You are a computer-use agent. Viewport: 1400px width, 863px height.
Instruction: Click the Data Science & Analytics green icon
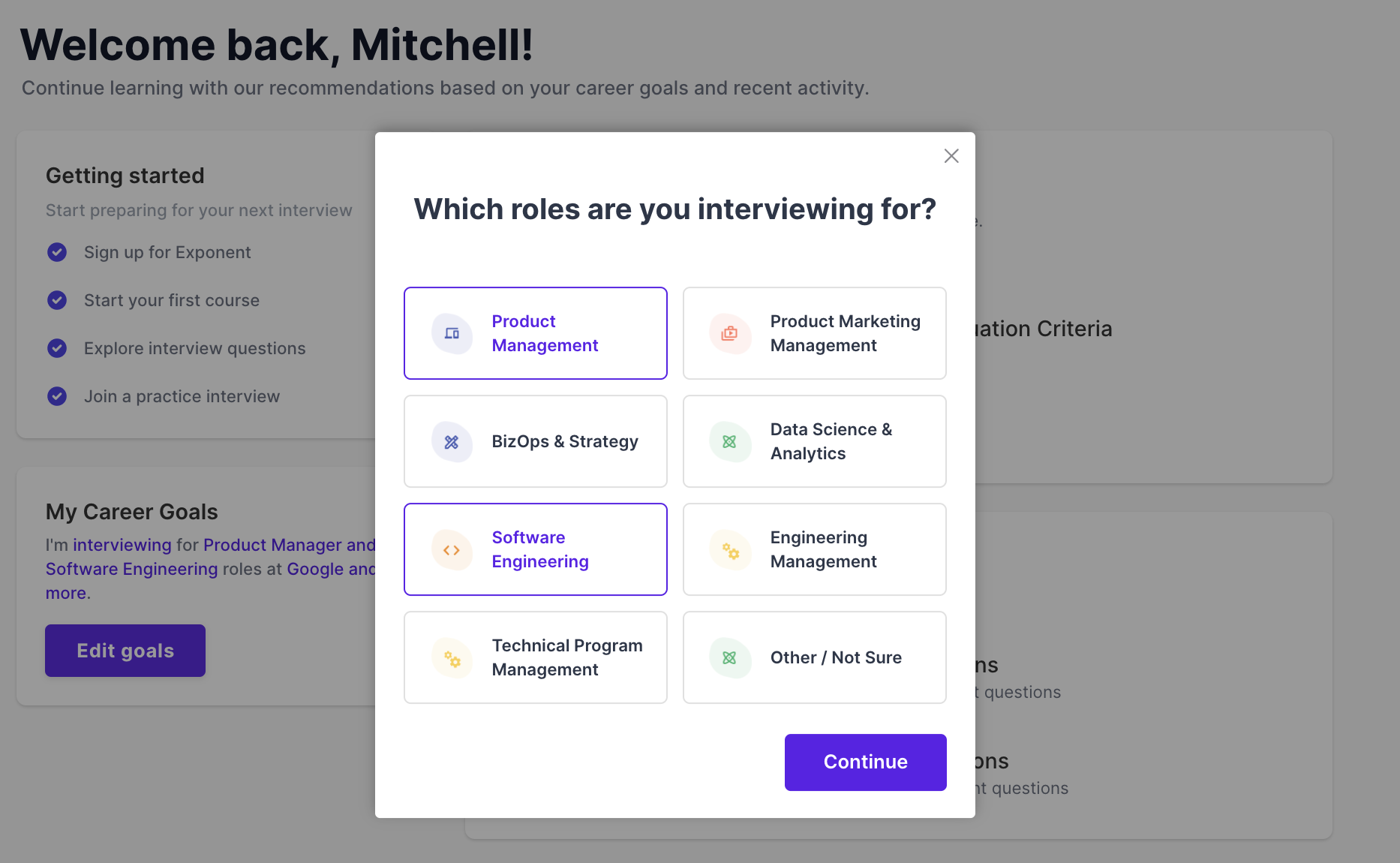point(730,442)
